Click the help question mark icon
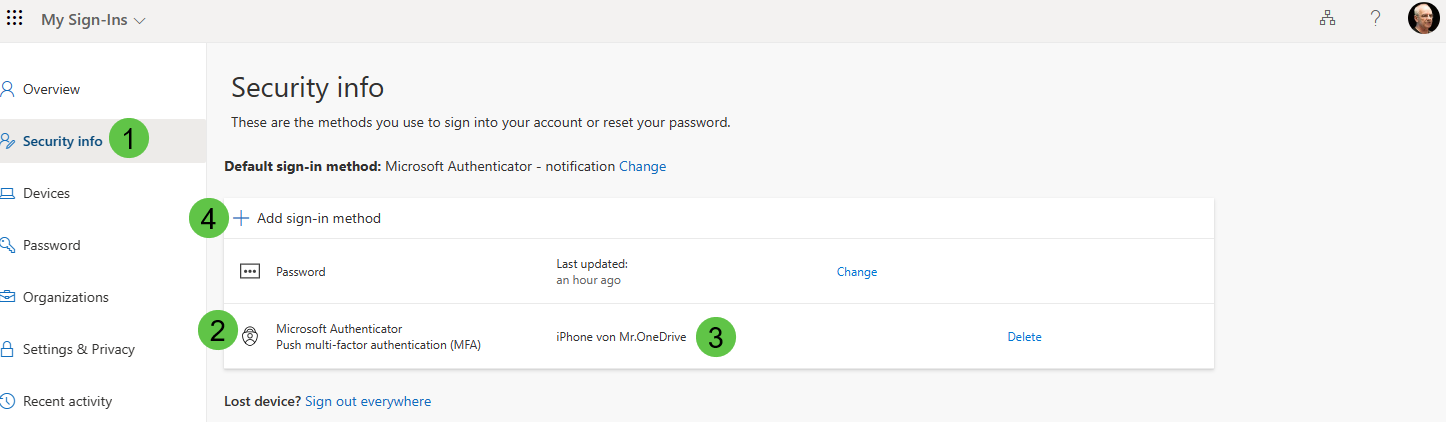The height and width of the screenshot is (422, 1446). pos(1376,19)
